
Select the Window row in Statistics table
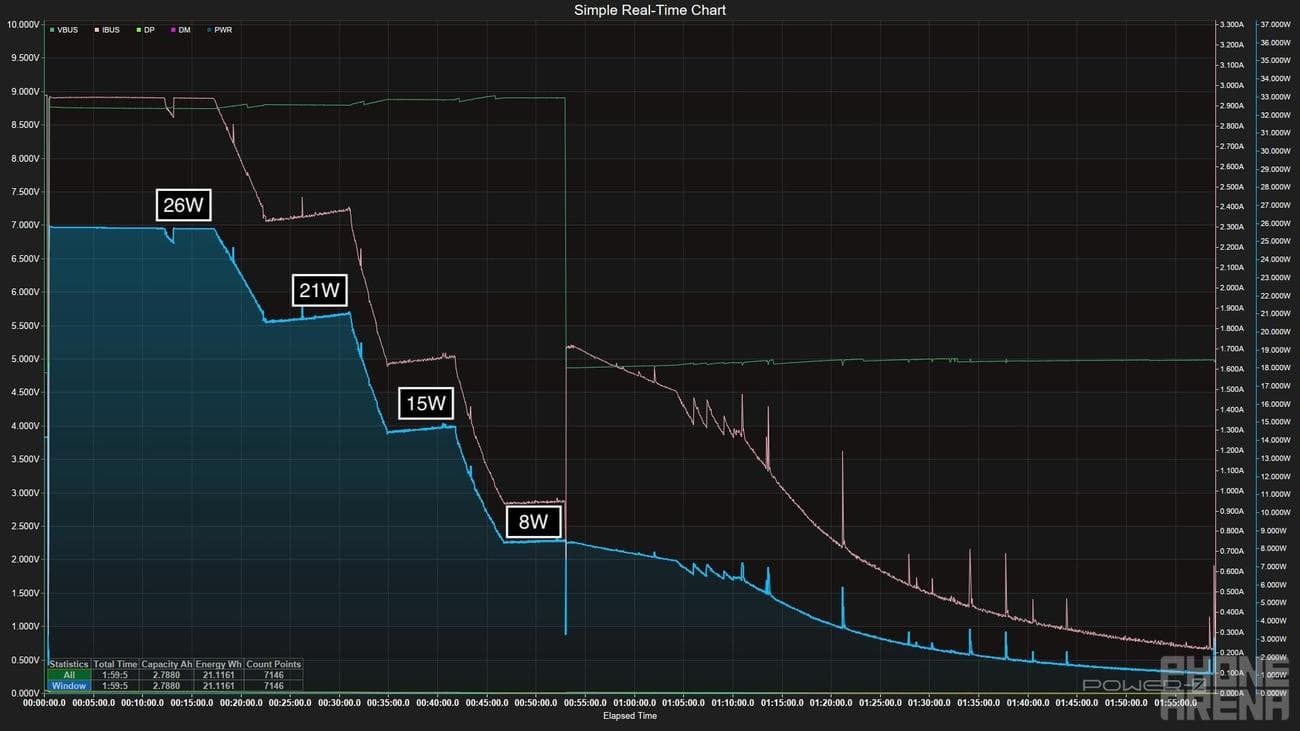(69, 686)
